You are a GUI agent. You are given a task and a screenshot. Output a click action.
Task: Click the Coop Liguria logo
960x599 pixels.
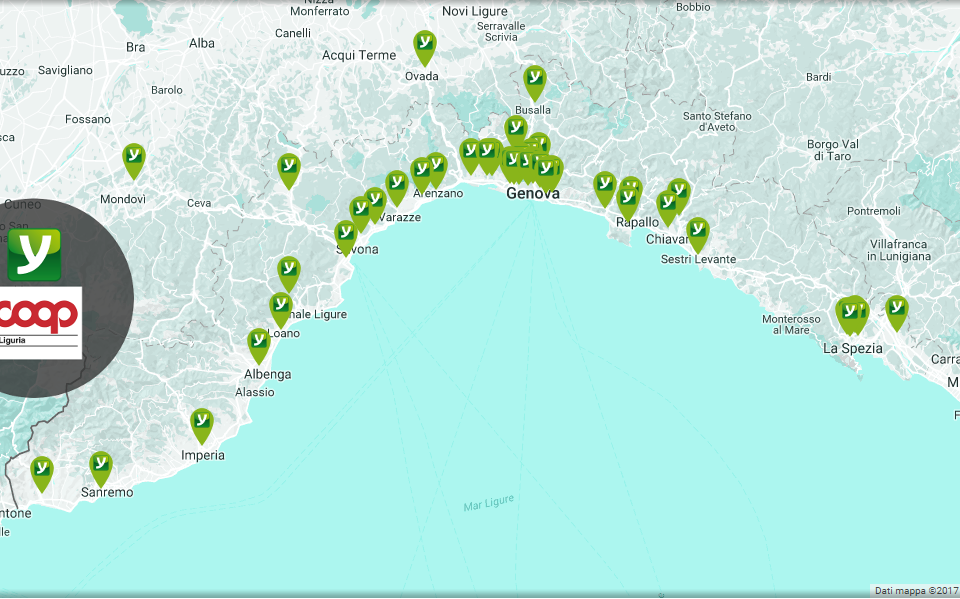click(x=40, y=318)
